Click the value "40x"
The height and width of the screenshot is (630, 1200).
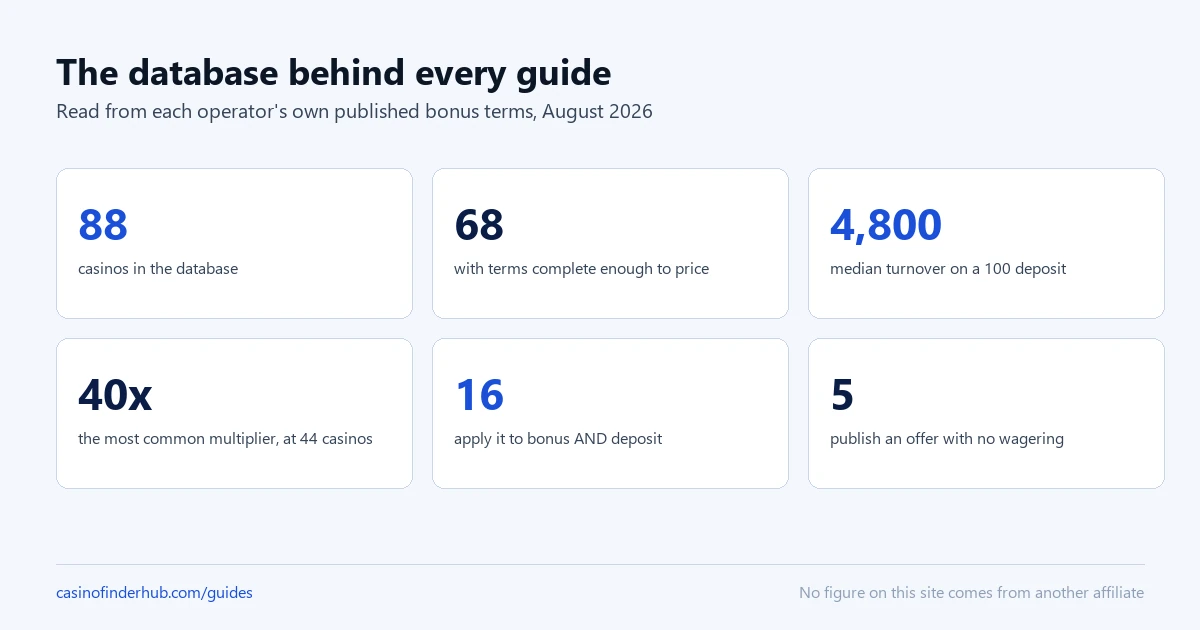[115, 395]
